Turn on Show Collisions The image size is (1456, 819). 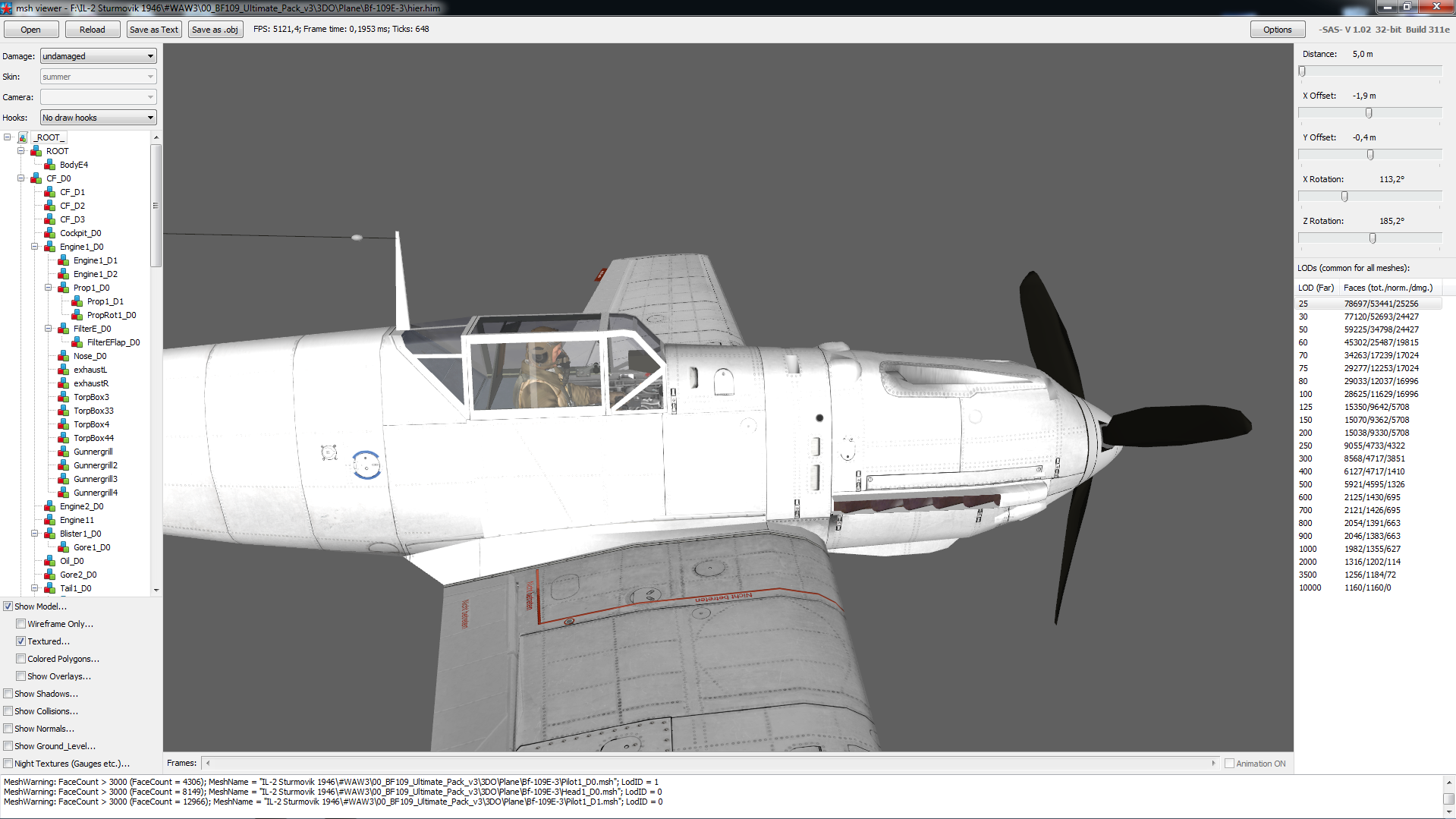(8, 711)
